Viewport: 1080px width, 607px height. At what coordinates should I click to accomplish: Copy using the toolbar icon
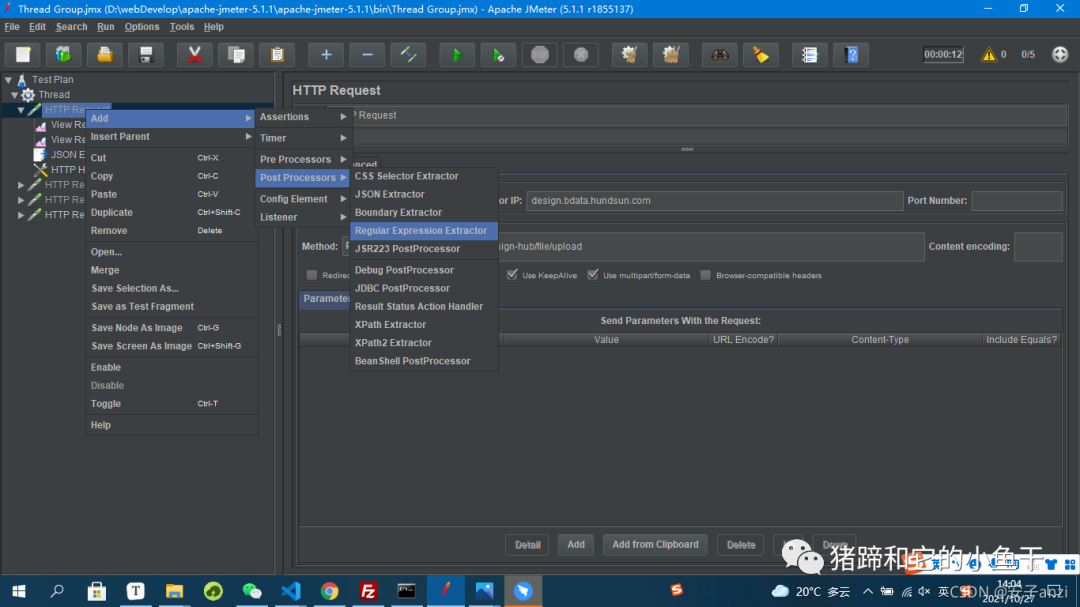point(236,54)
